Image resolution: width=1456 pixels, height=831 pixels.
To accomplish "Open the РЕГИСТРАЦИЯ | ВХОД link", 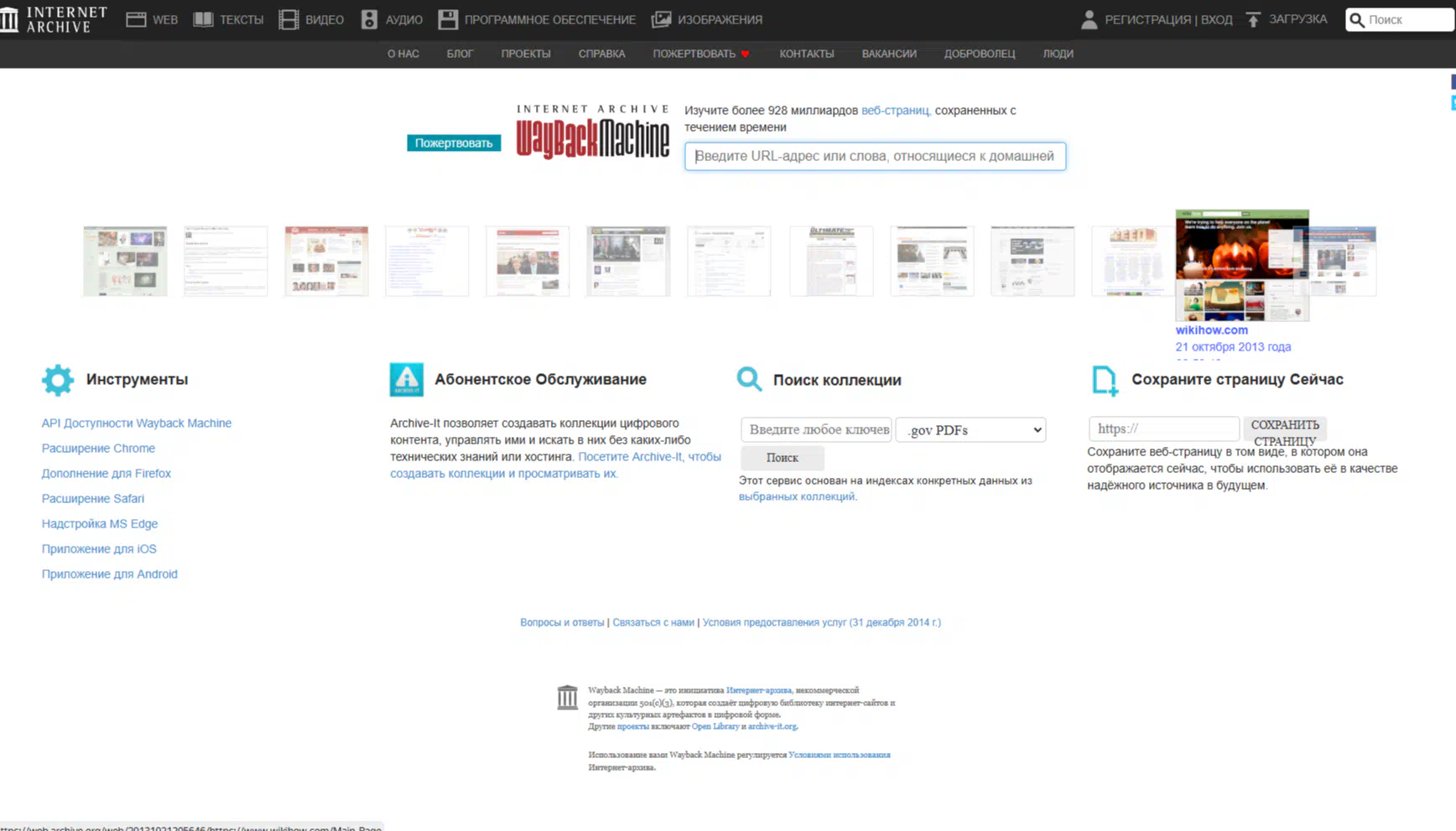I will click(x=1168, y=19).
